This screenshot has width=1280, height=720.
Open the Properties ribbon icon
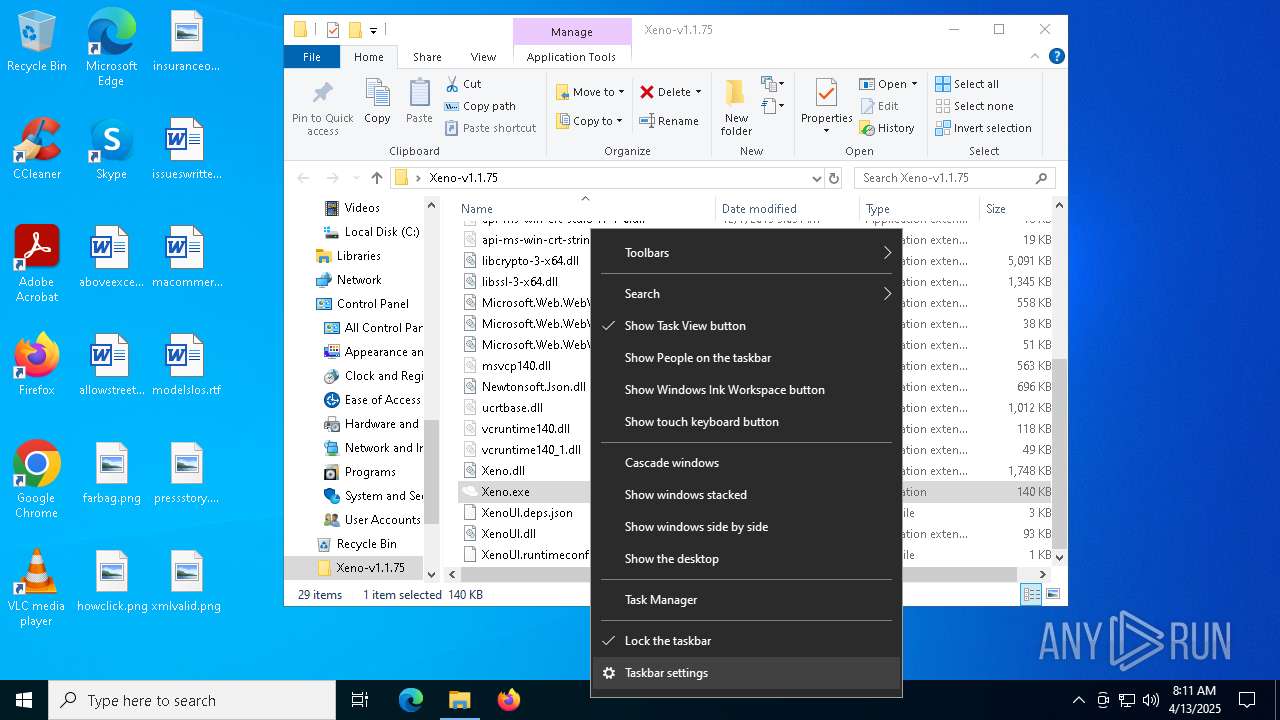coord(826,106)
